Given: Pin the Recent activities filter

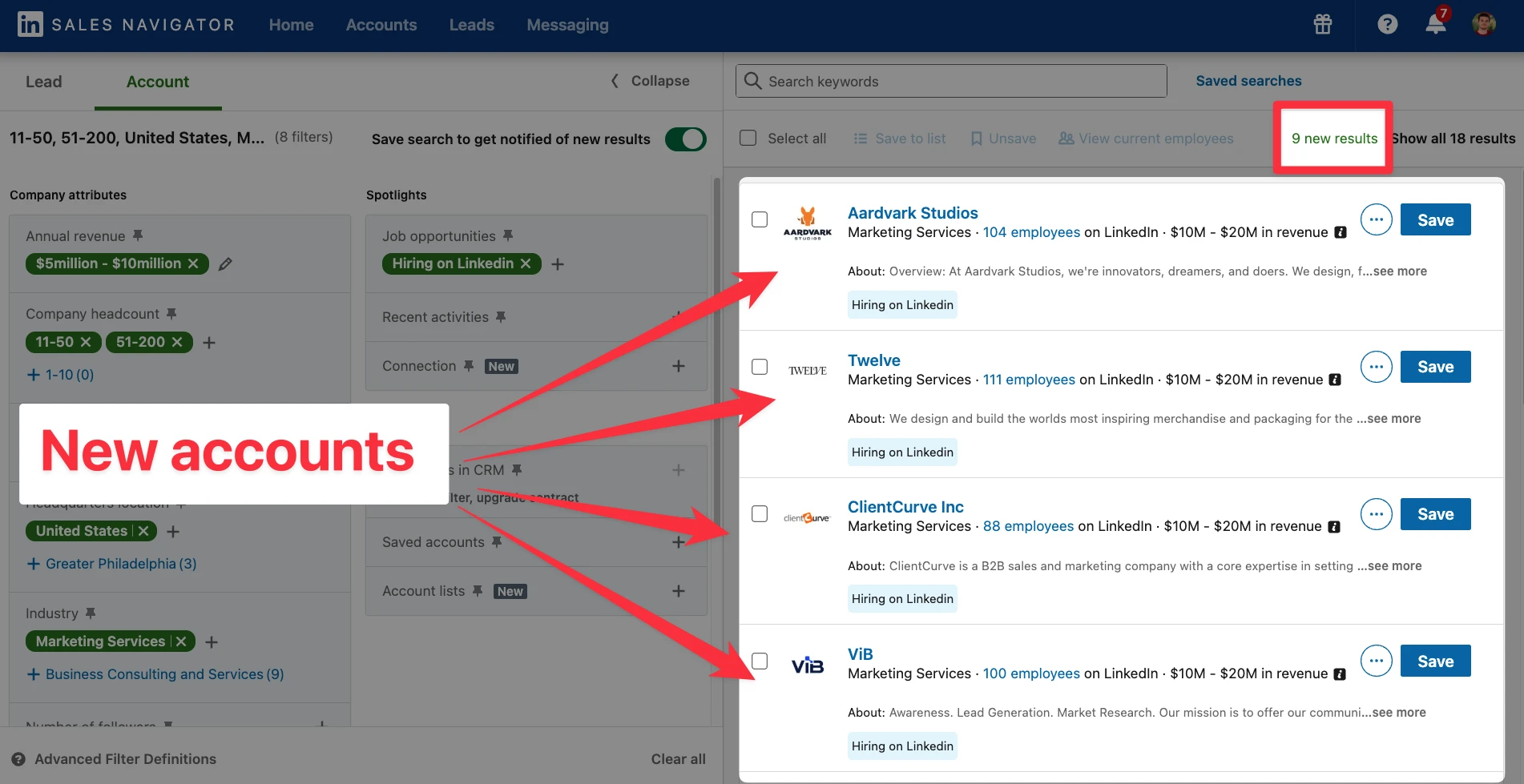Looking at the screenshot, I should [501, 316].
